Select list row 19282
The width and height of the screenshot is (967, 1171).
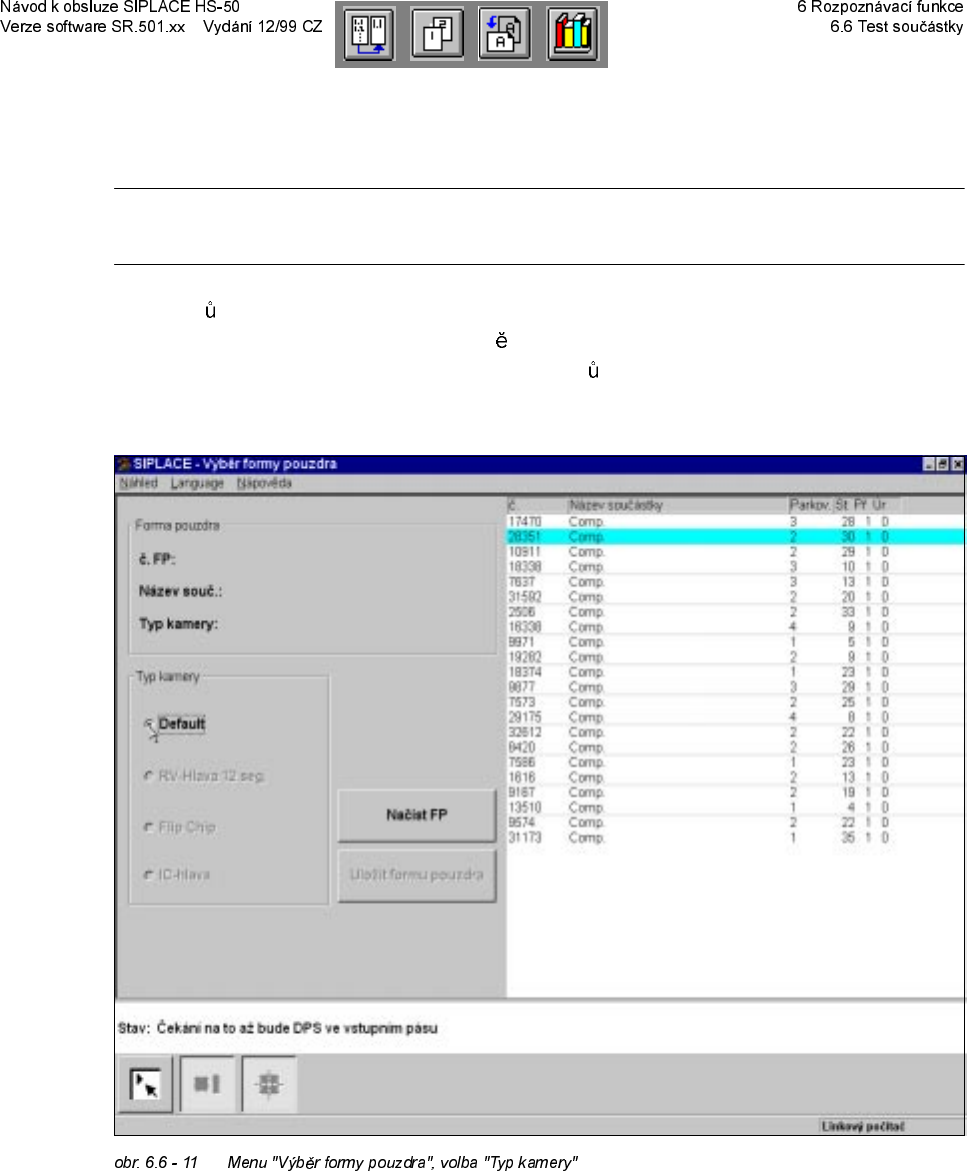[x=735, y=657]
